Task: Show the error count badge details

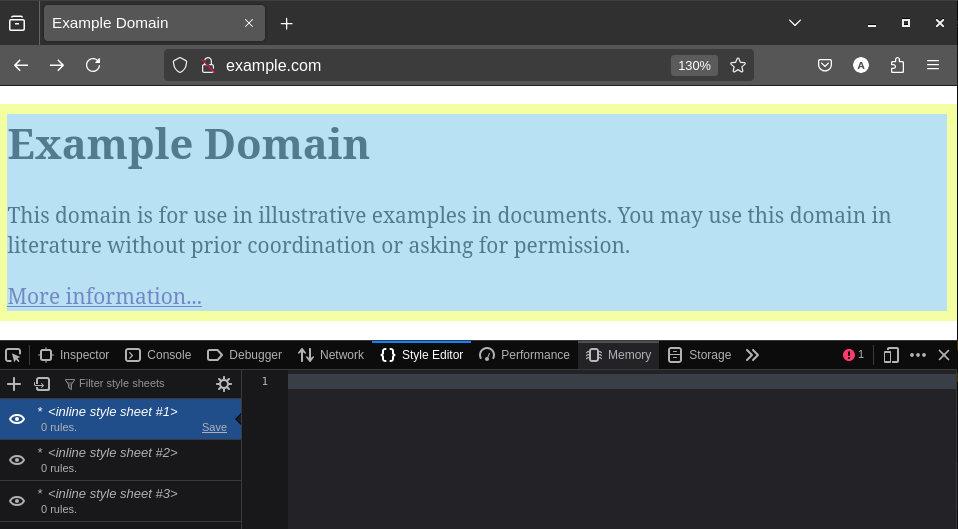Action: tap(854, 355)
